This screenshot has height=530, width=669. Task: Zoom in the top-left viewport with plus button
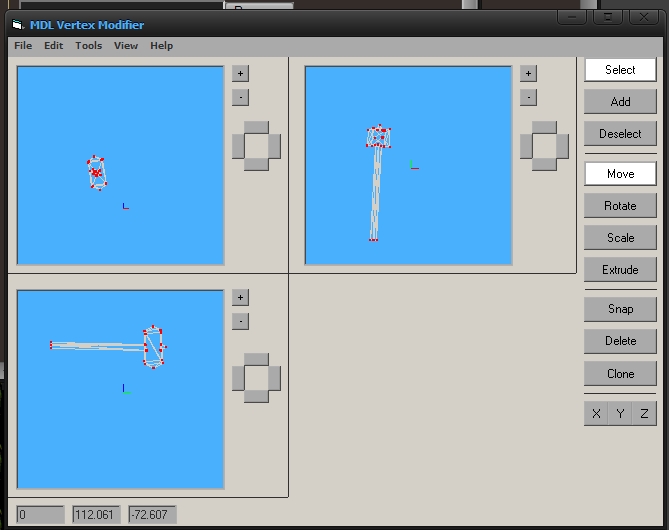240,73
